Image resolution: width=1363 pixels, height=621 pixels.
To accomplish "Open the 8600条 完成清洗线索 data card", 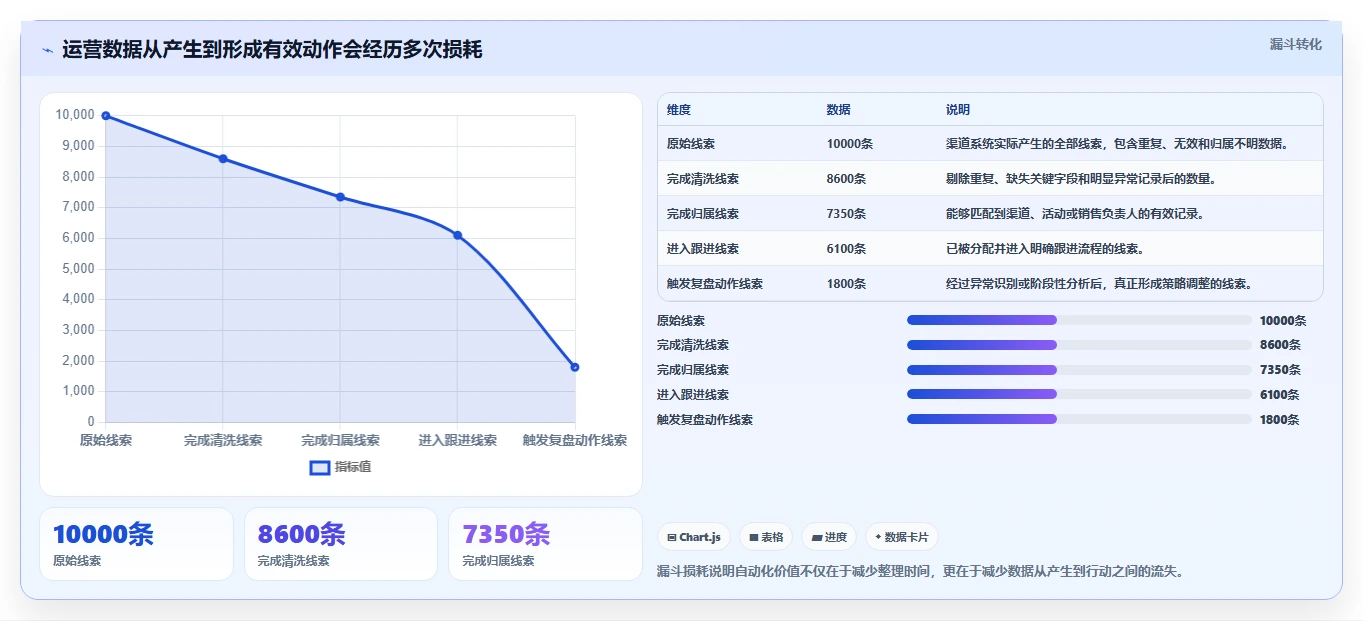I will [x=341, y=544].
